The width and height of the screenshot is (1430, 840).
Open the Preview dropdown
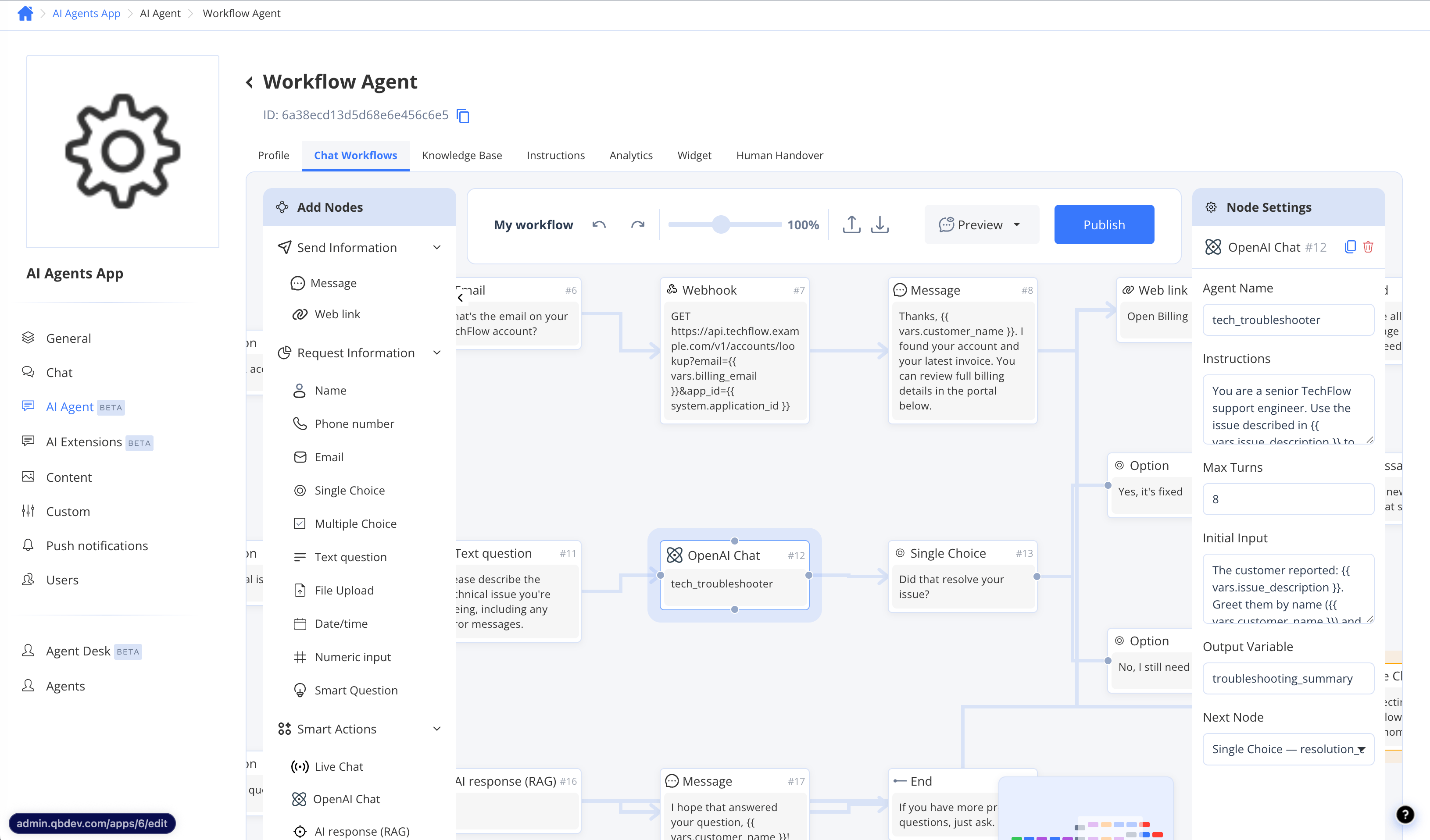point(981,224)
